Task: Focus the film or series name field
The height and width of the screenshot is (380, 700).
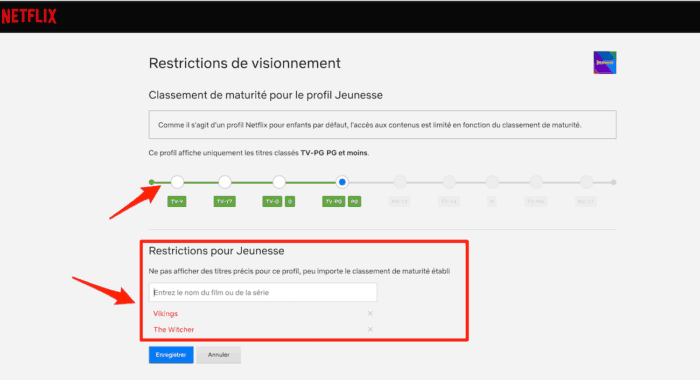Action: point(263,292)
